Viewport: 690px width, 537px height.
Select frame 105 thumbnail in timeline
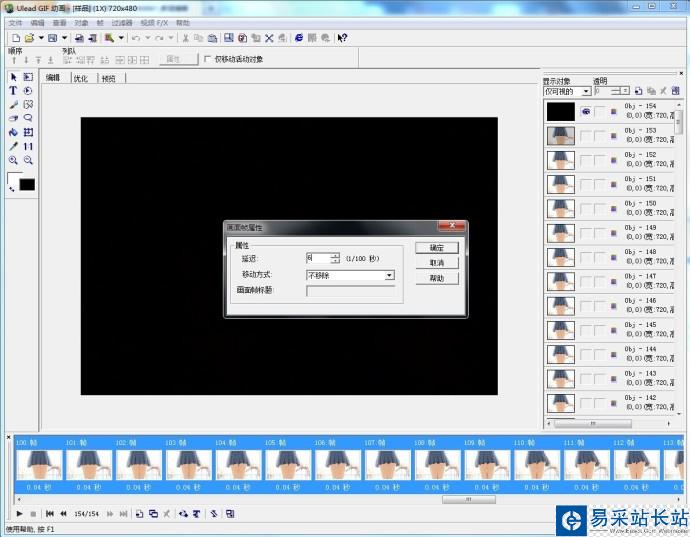point(288,465)
